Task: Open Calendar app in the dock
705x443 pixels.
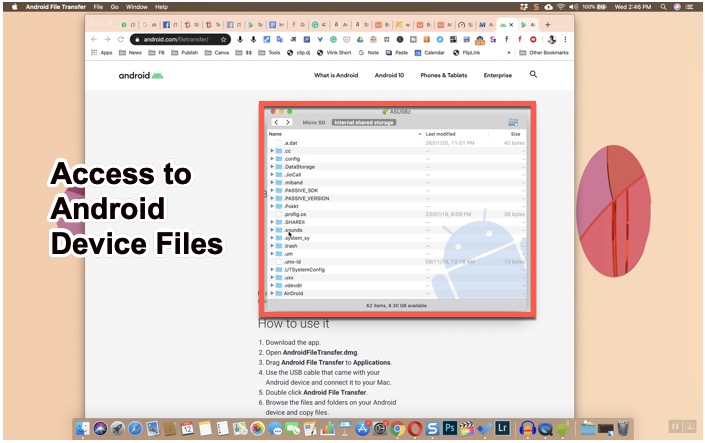Action: coord(187,429)
